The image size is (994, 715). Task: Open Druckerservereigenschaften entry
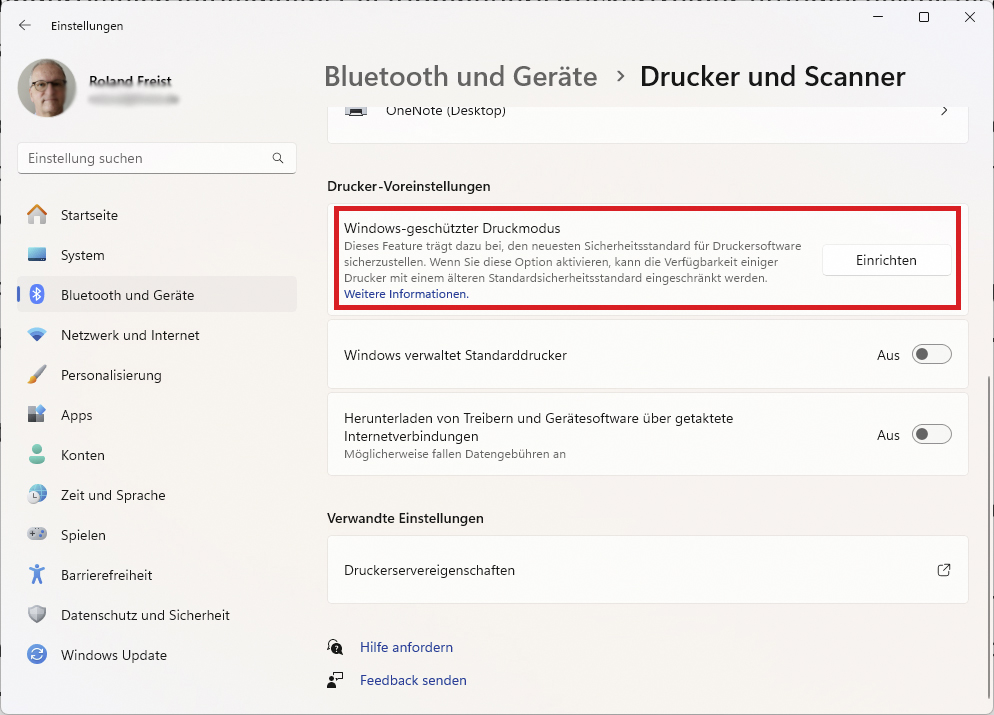tap(648, 569)
